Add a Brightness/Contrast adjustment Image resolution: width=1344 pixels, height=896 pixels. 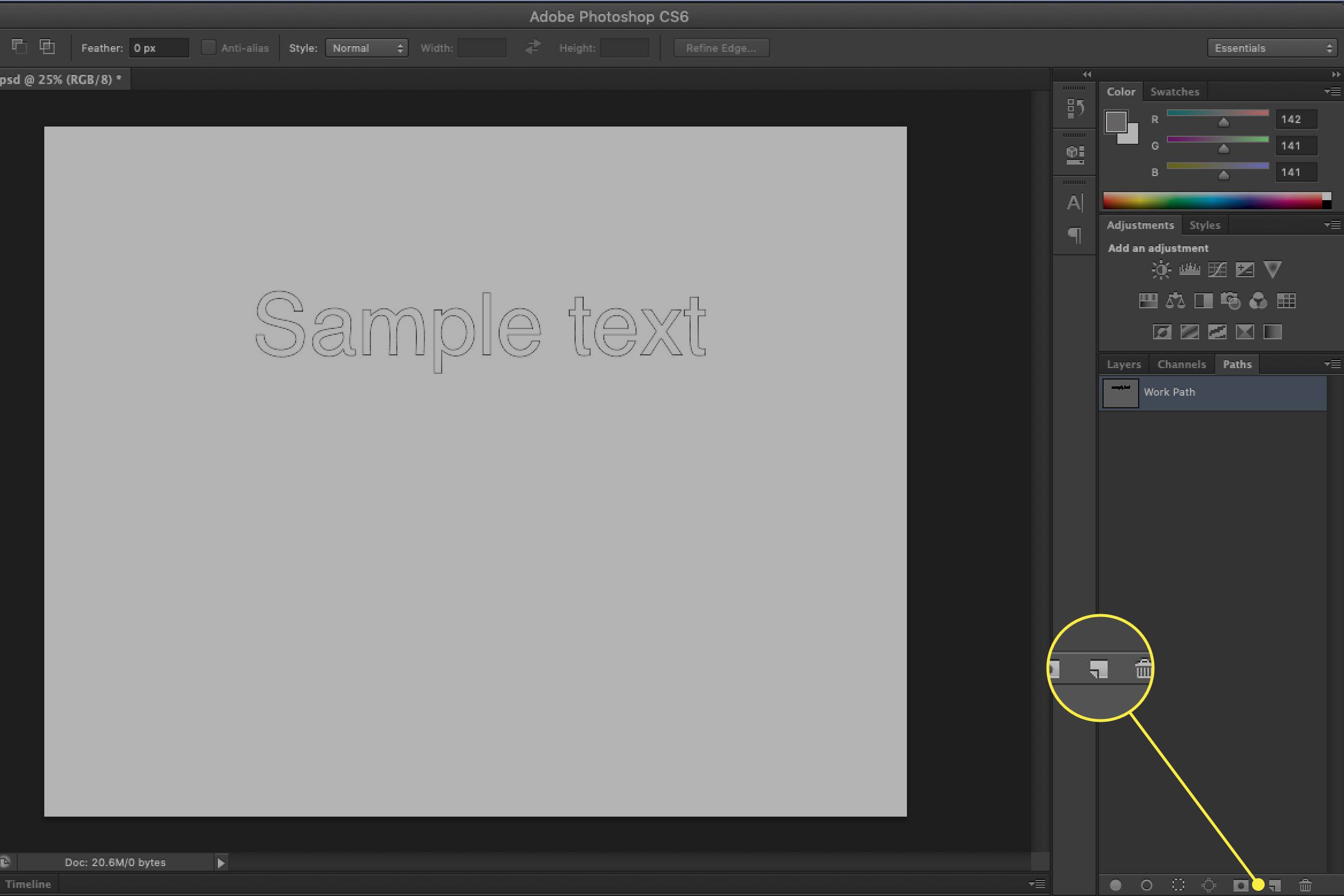click(x=1161, y=270)
